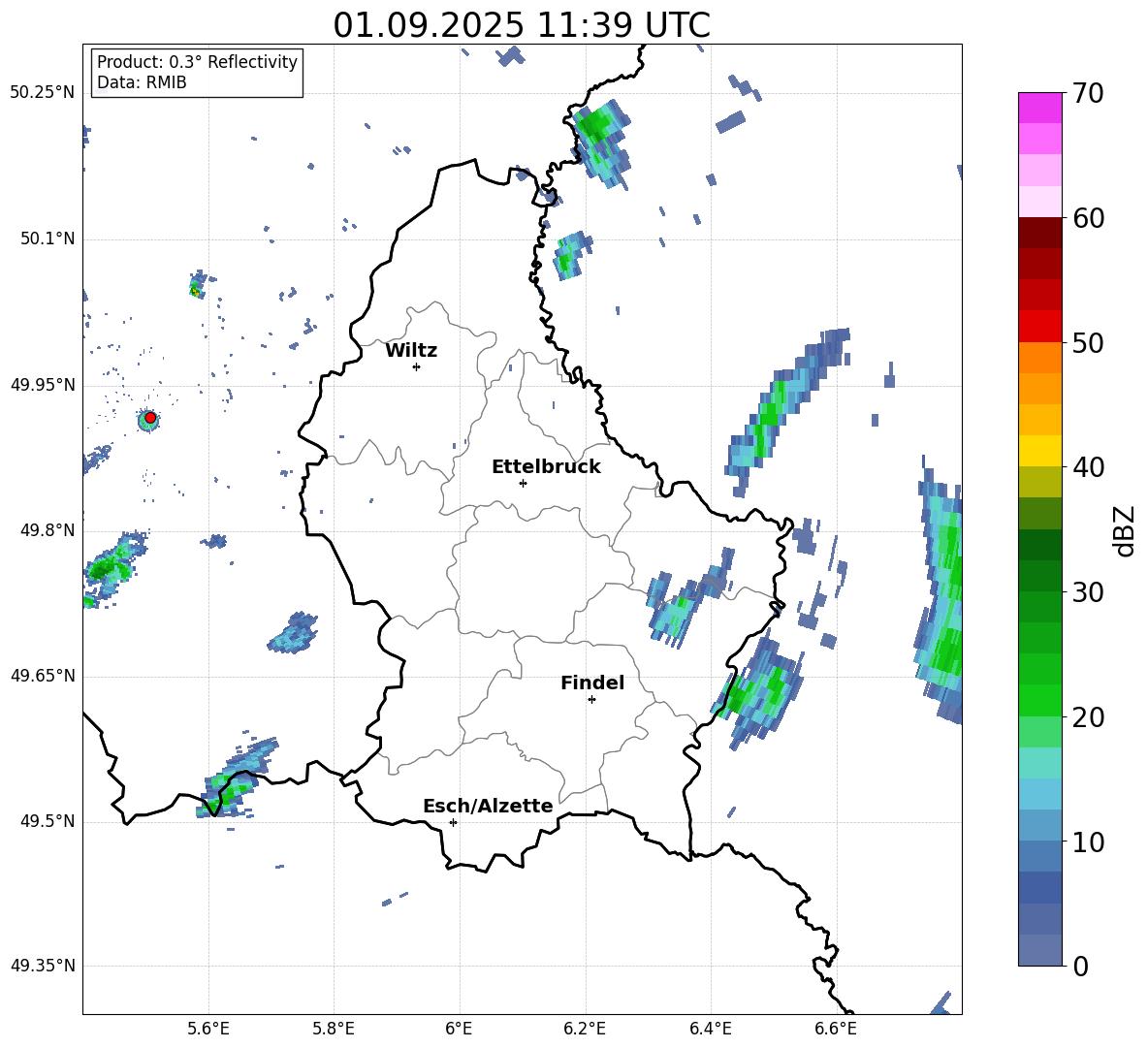
Task: Click the bright green colorbar segment at 20
Action: pos(1040,700)
